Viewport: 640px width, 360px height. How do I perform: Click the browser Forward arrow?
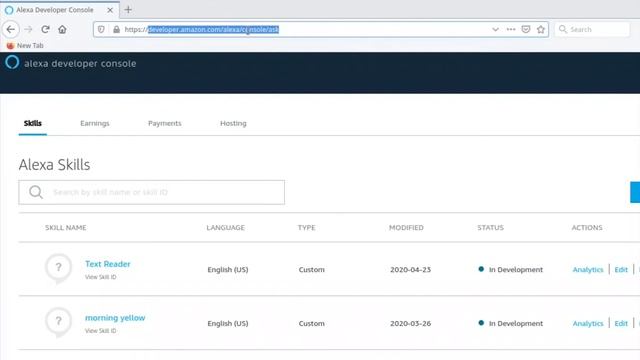click(x=28, y=29)
